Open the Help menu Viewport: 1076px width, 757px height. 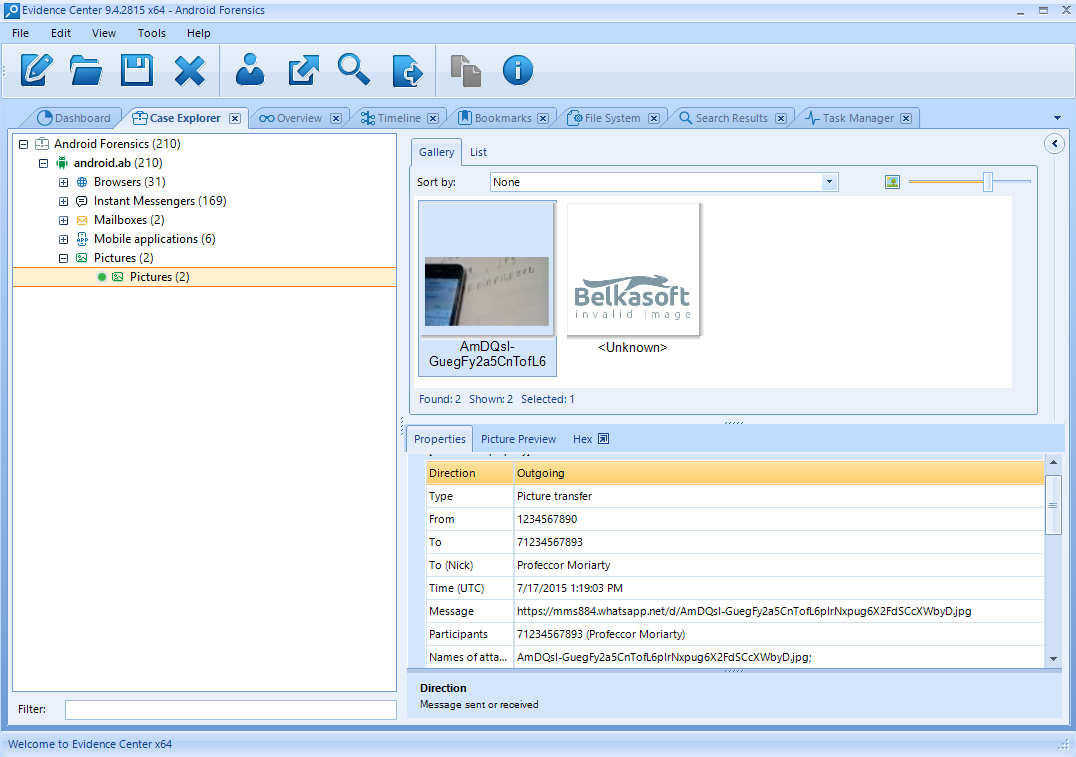tap(198, 33)
